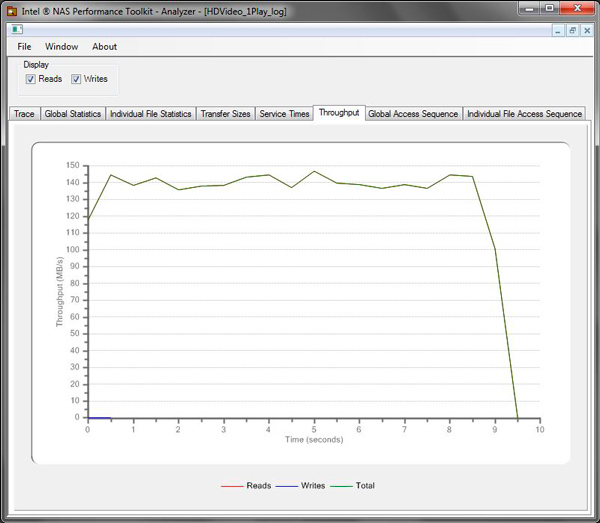Select the Transfer Sizes tab

[225, 114]
